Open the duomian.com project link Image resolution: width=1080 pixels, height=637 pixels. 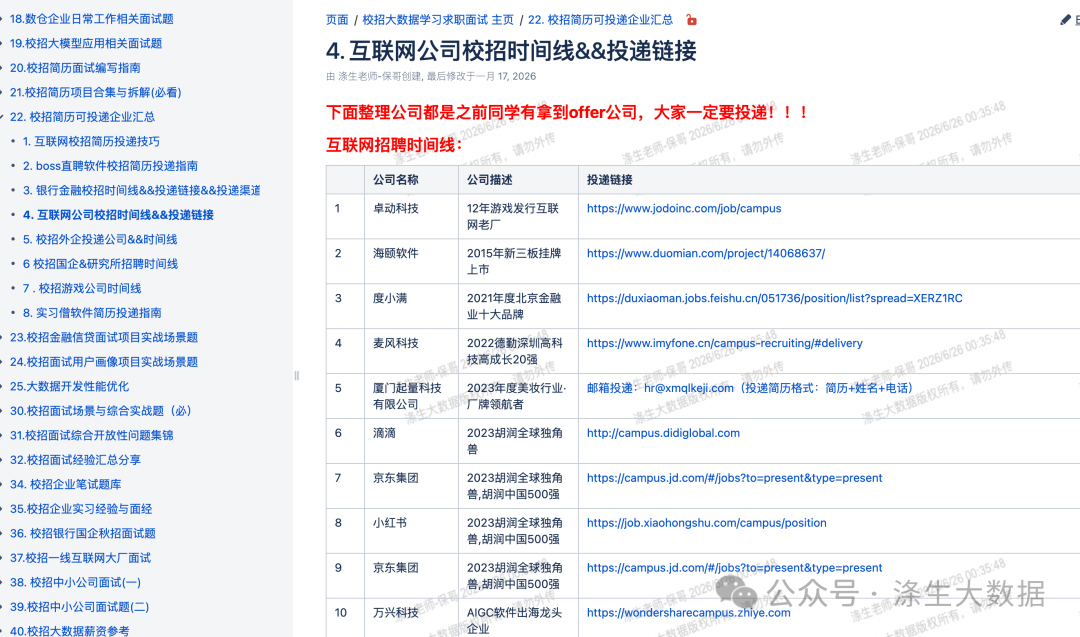[706, 253]
